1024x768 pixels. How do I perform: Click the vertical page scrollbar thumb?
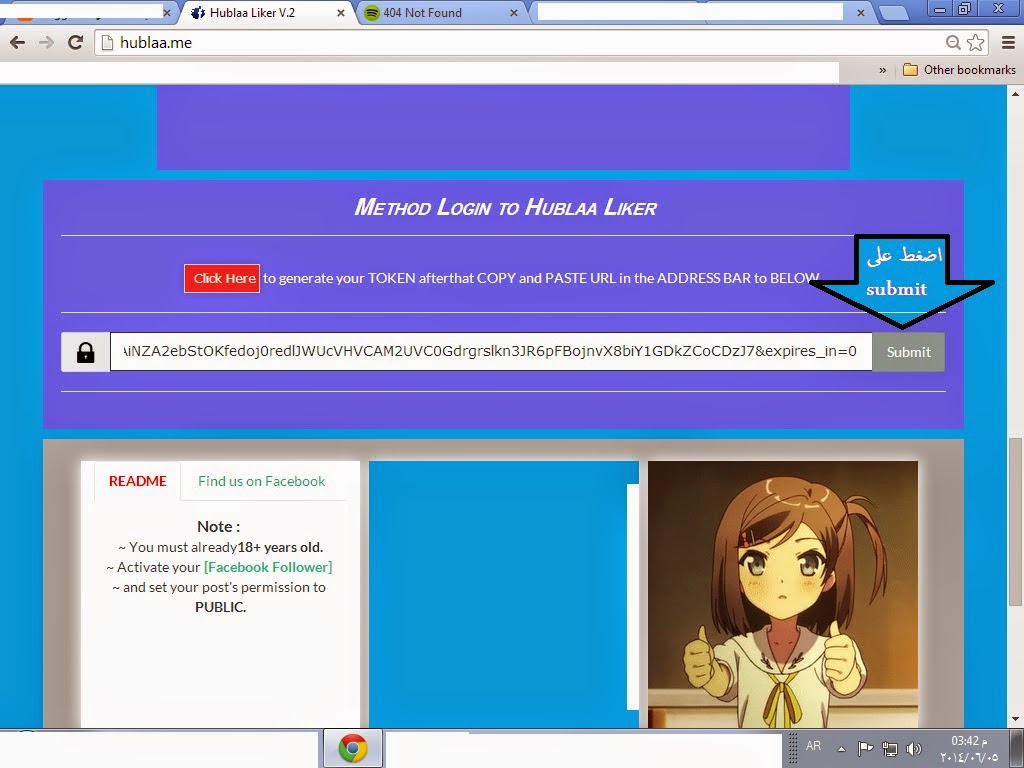(1016, 522)
